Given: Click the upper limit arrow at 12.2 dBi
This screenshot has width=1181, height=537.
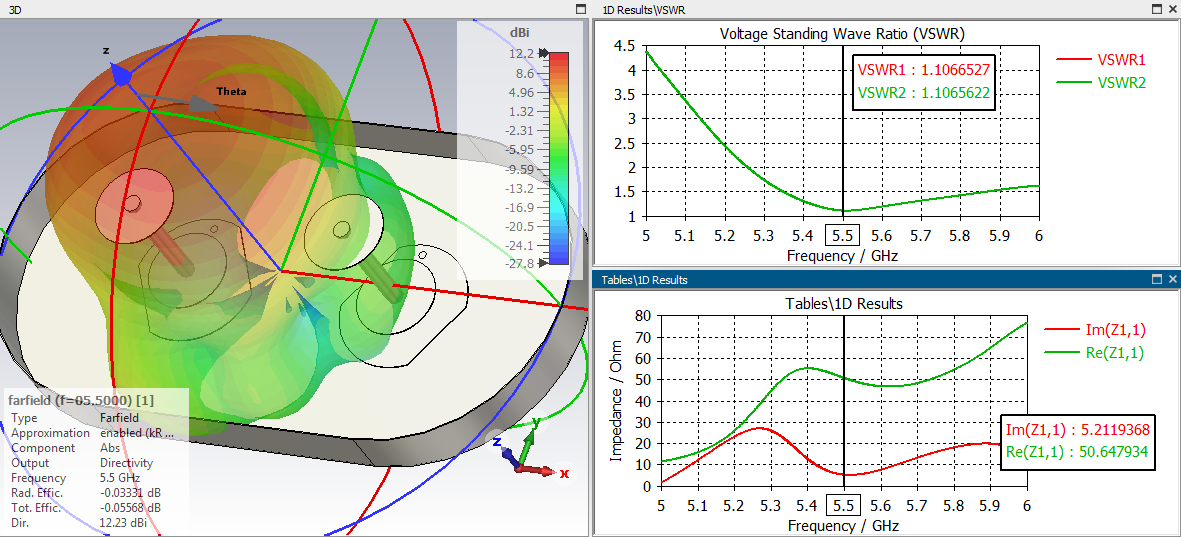Looking at the screenshot, I should coord(542,53).
